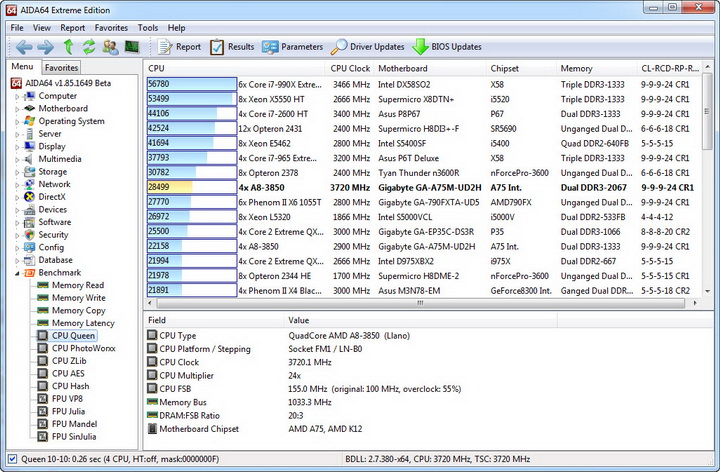Open the Report toolbar button
720x472 pixels.
(x=180, y=47)
